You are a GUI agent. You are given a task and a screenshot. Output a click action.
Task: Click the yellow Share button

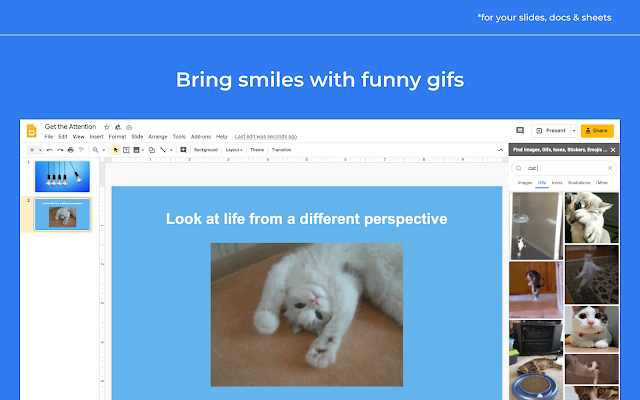(x=597, y=131)
